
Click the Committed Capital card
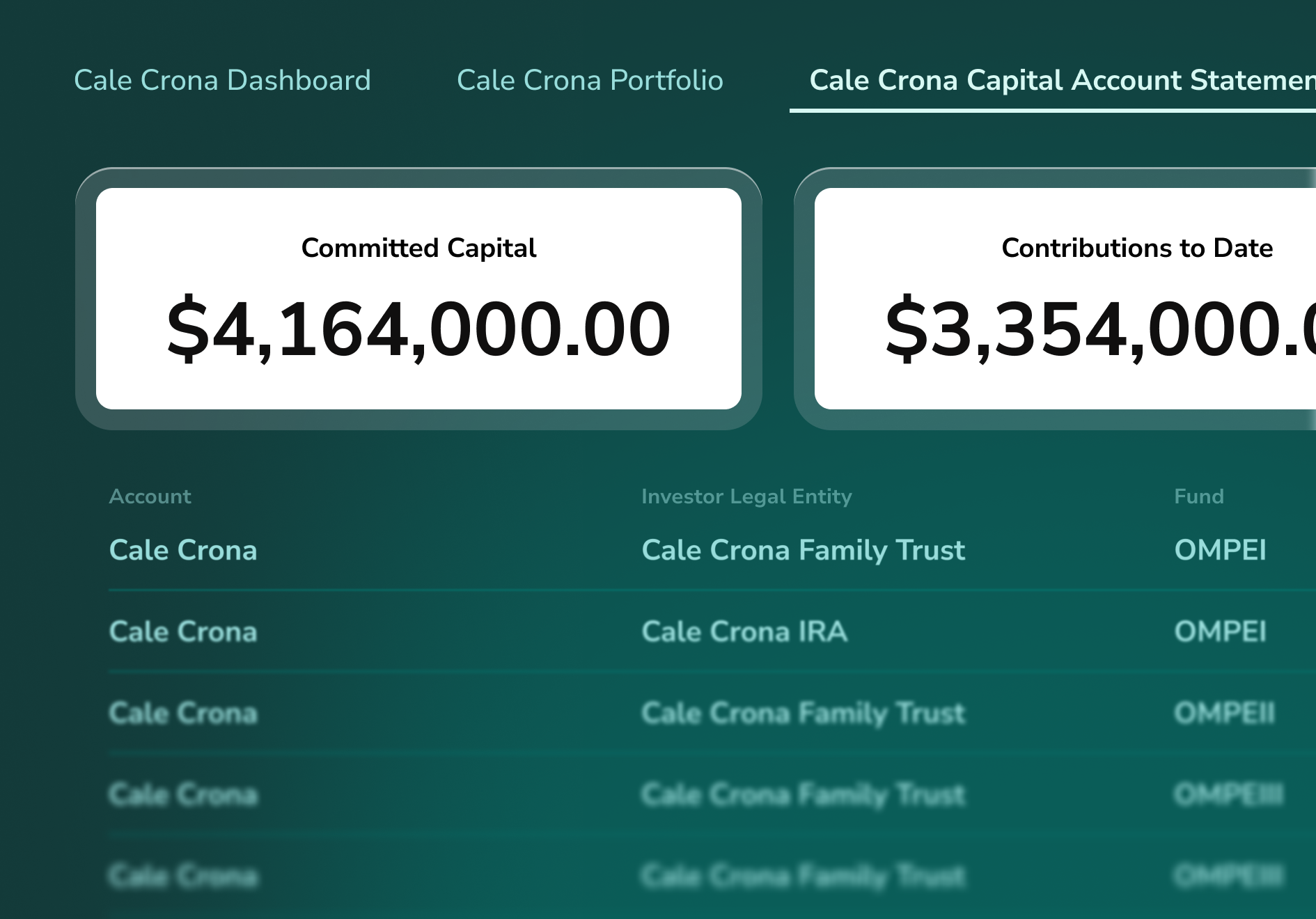(418, 299)
